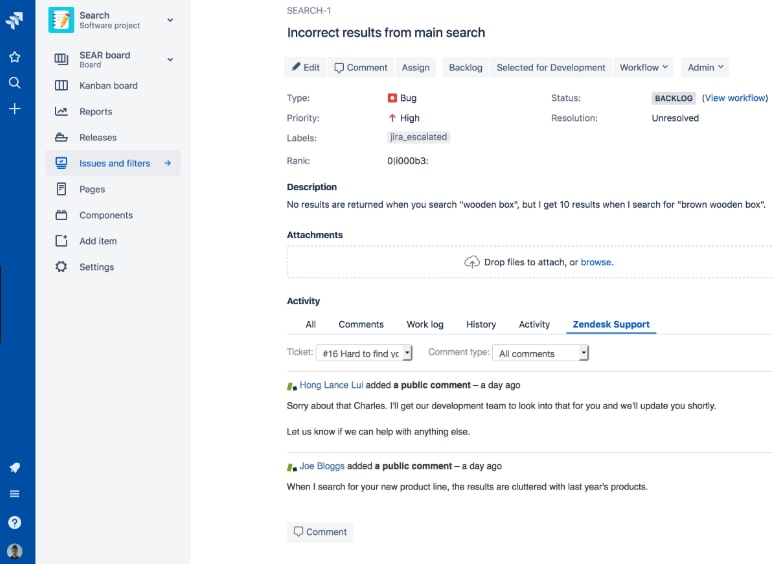Switch to the History tab
Screen dimensions: 772x564
[481, 324]
